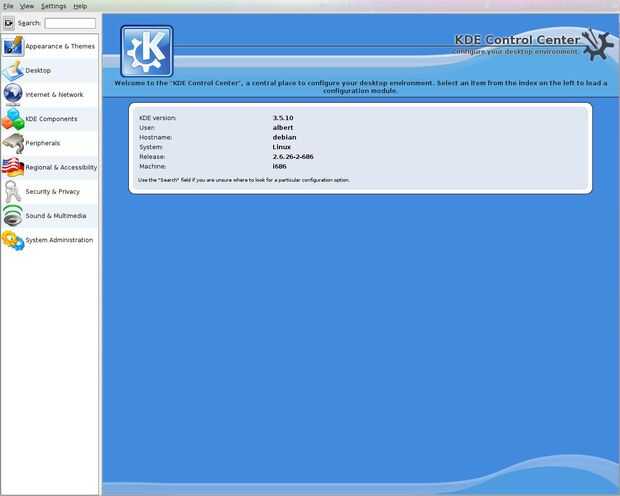Image resolution: width=620 pixels, height=496 pixels.
Task: Click the clear search icon button
Action: 8,23
